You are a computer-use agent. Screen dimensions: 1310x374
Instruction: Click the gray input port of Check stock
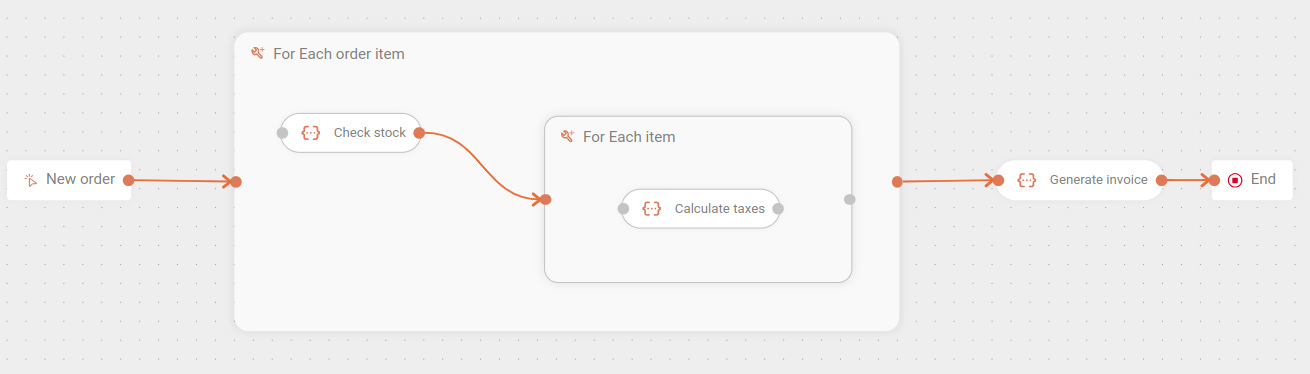[283, 133]
